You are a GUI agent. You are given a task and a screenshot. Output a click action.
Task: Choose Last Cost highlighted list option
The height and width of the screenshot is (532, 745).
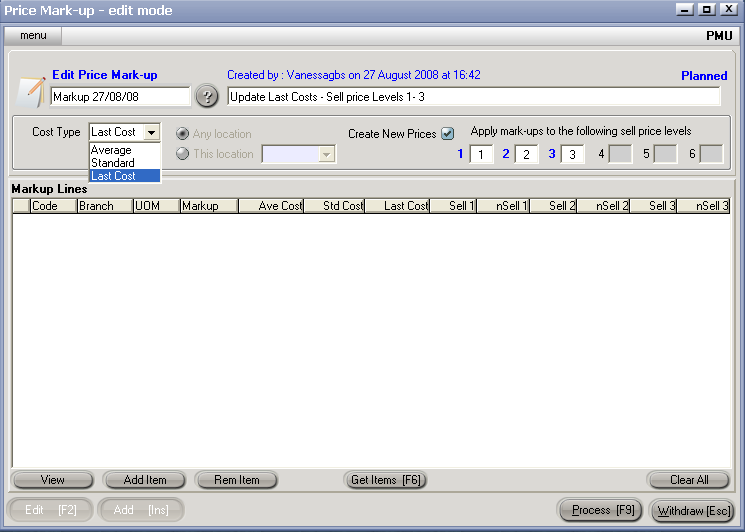click(x=125, y=176)
